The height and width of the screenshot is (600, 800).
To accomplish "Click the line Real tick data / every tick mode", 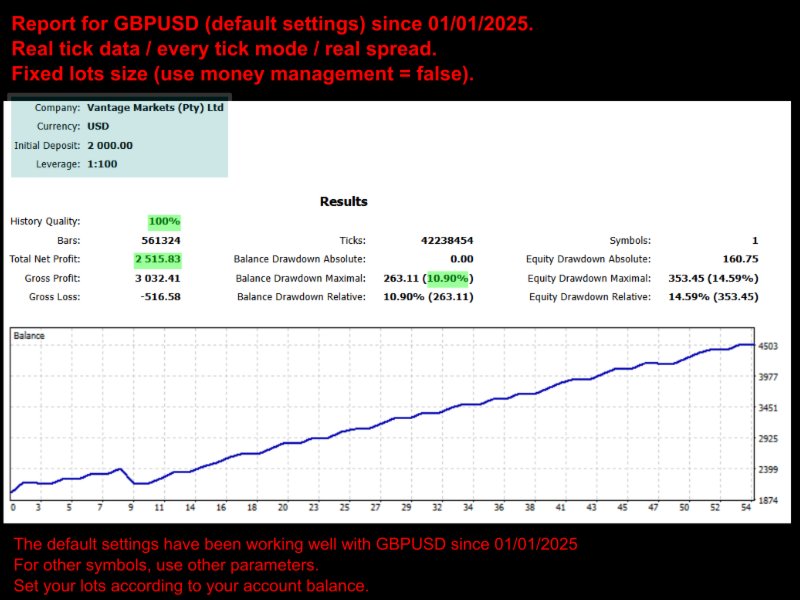I will [x=224, y=48].
